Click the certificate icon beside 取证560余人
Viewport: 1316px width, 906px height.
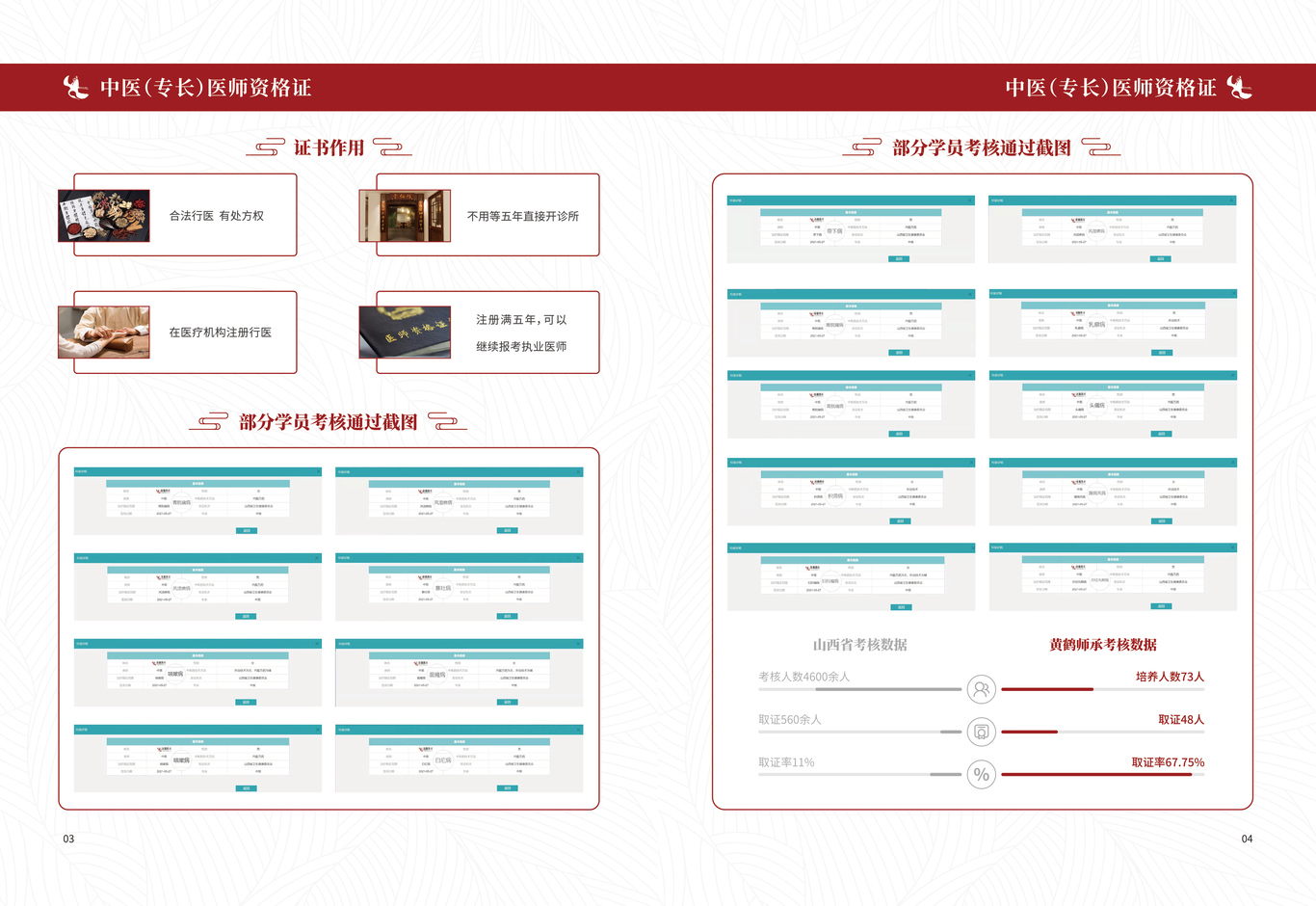(x=981, y=732)
